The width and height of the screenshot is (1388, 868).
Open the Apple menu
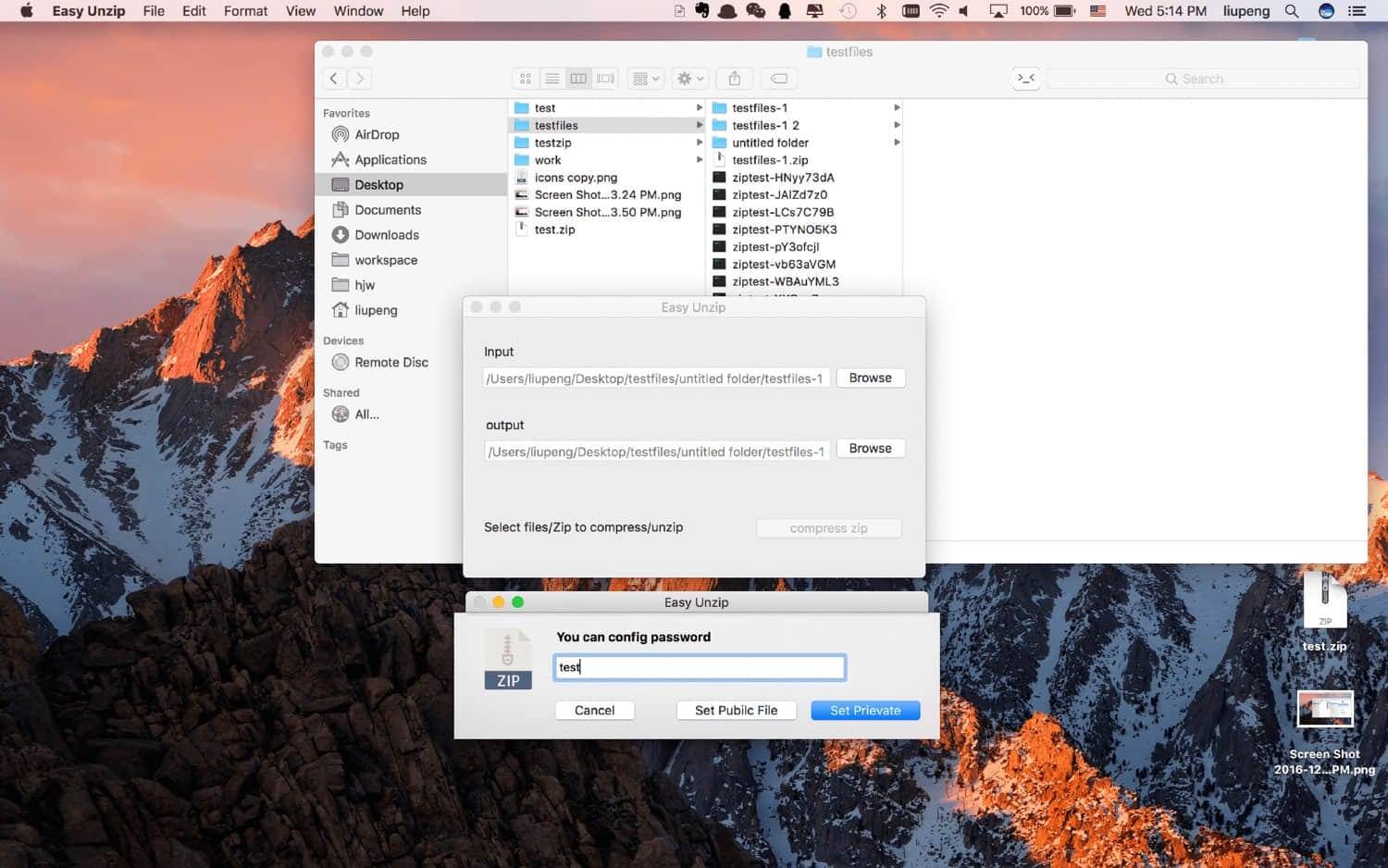26,11
